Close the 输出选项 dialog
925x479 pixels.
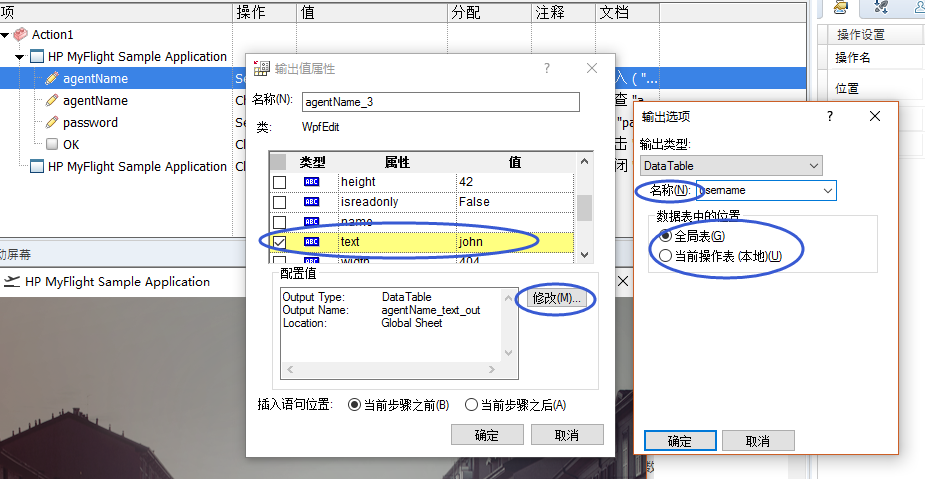coord(875,116)
